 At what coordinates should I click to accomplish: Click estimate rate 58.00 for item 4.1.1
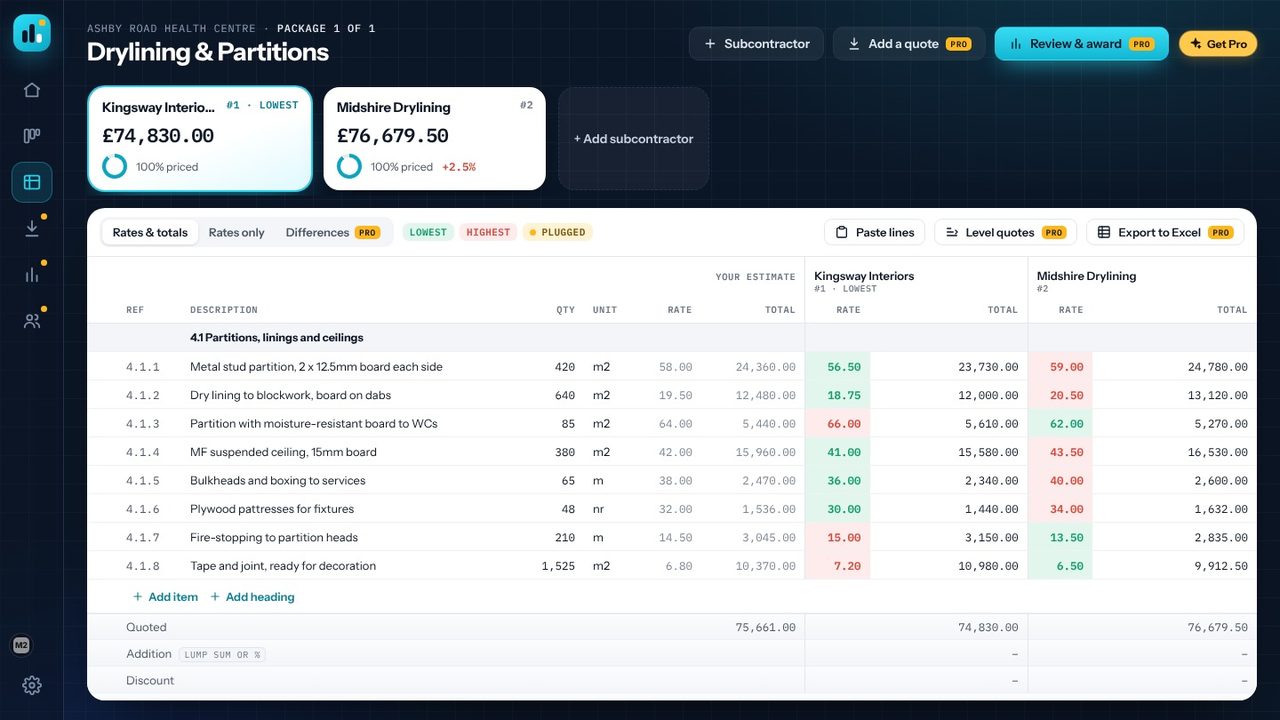click(x=675, y=367)
